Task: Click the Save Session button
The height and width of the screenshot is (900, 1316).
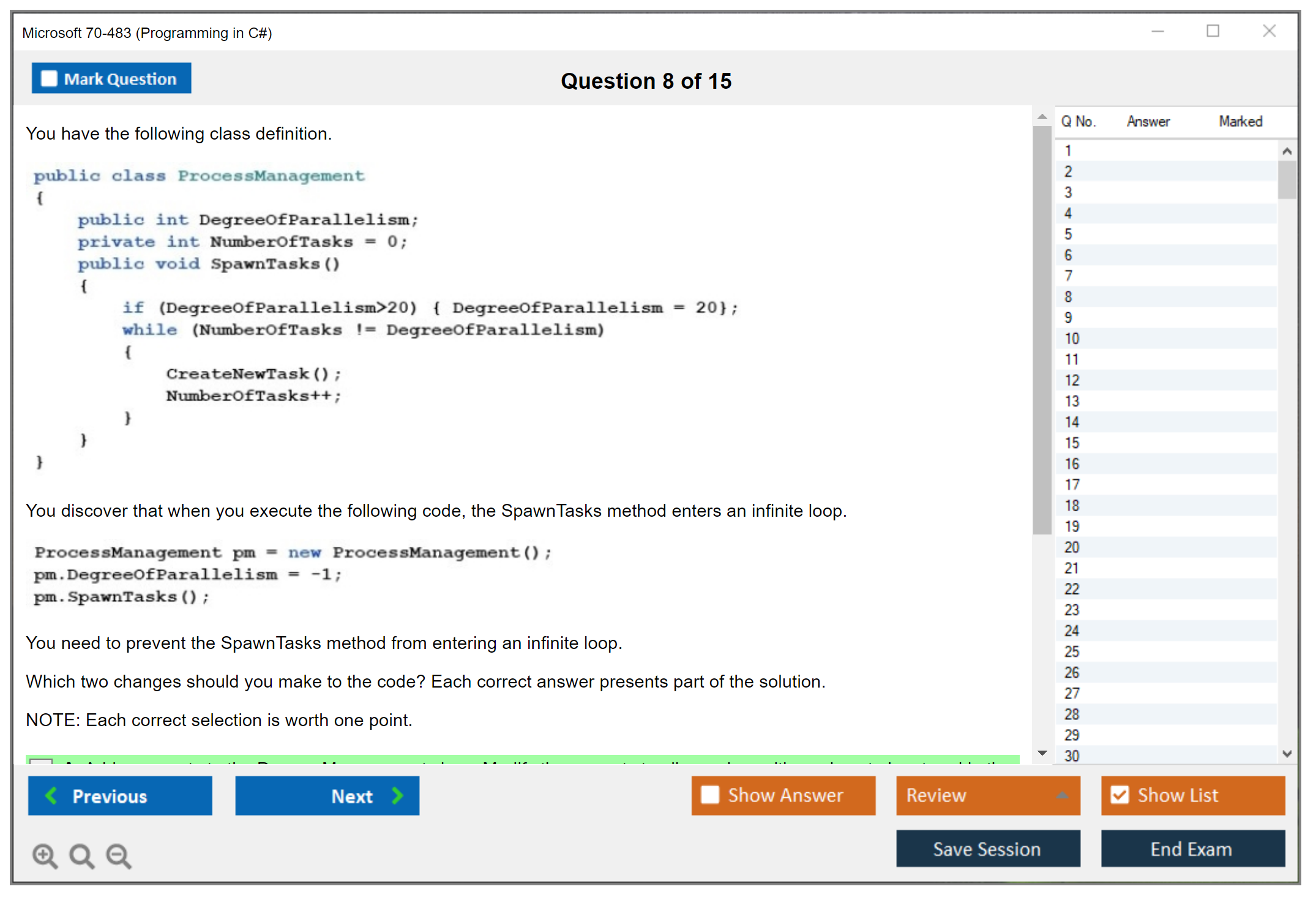Action: (987, 849)
